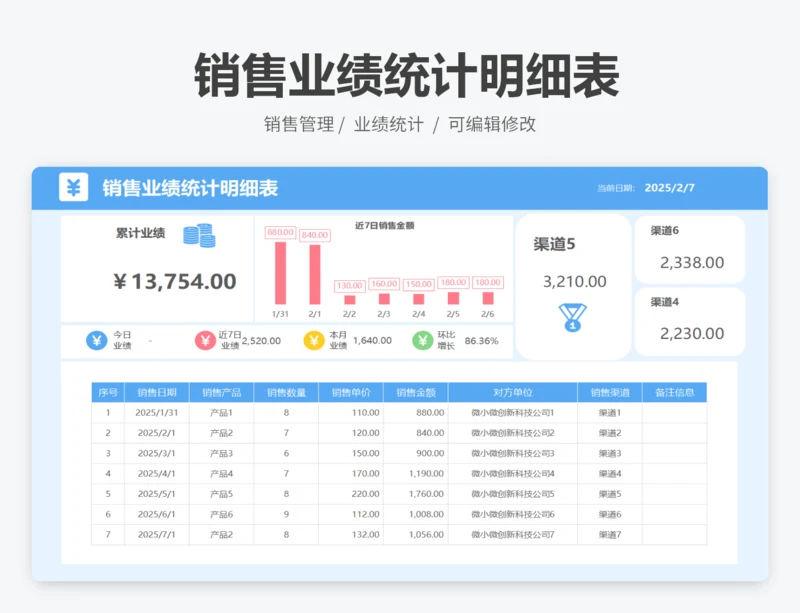Click the 销售渠道 column header
Screen dimensions: 800x613
tap(610, 393)
